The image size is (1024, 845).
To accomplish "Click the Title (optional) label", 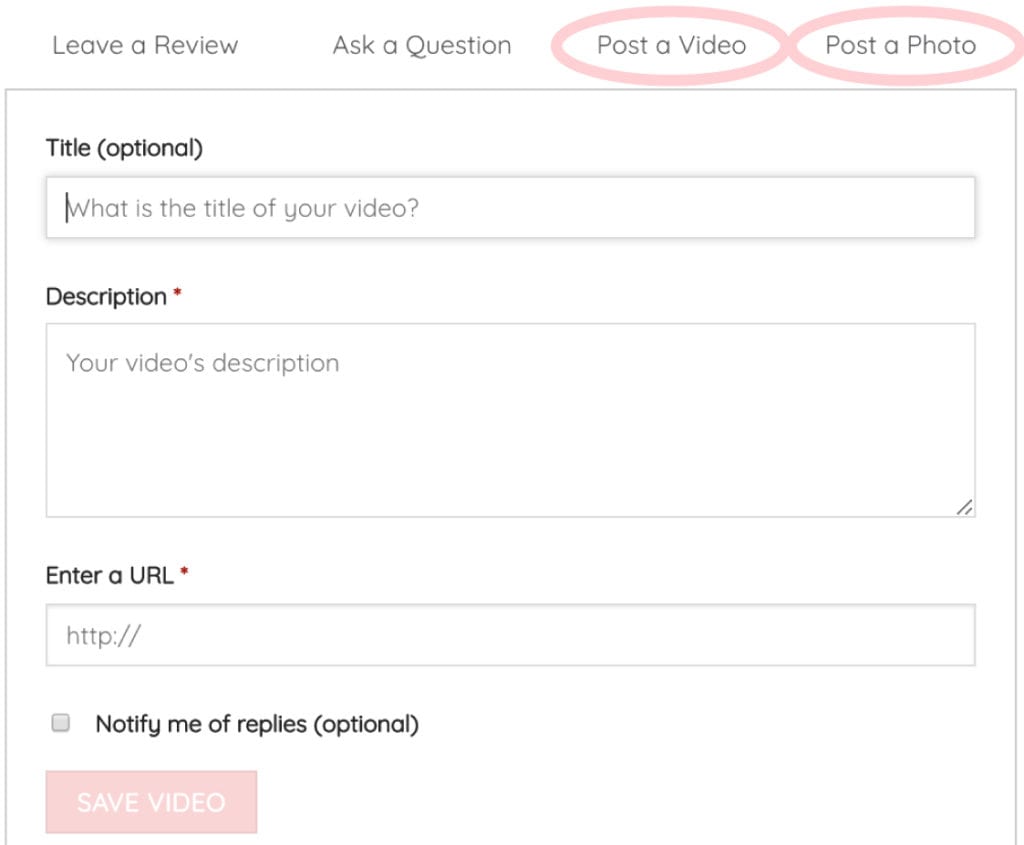I will (x=122, y=147).
